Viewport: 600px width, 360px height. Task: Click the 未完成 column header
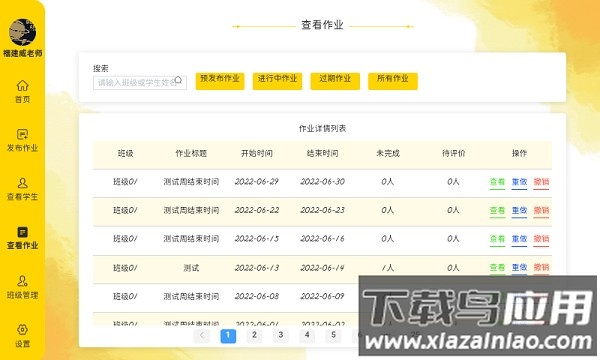(388, 153)
